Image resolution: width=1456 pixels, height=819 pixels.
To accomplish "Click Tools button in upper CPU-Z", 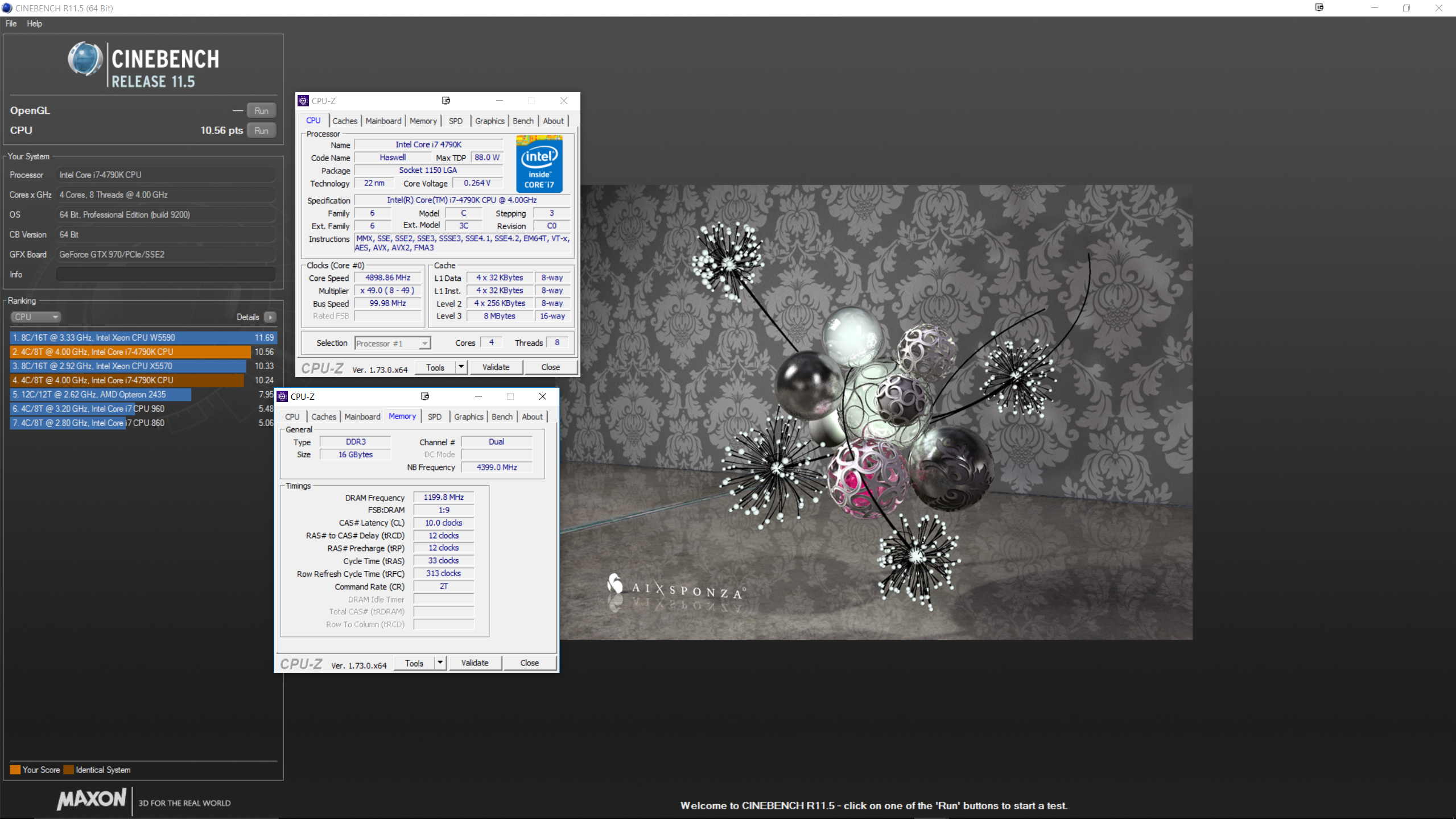I will coord(435,367).
